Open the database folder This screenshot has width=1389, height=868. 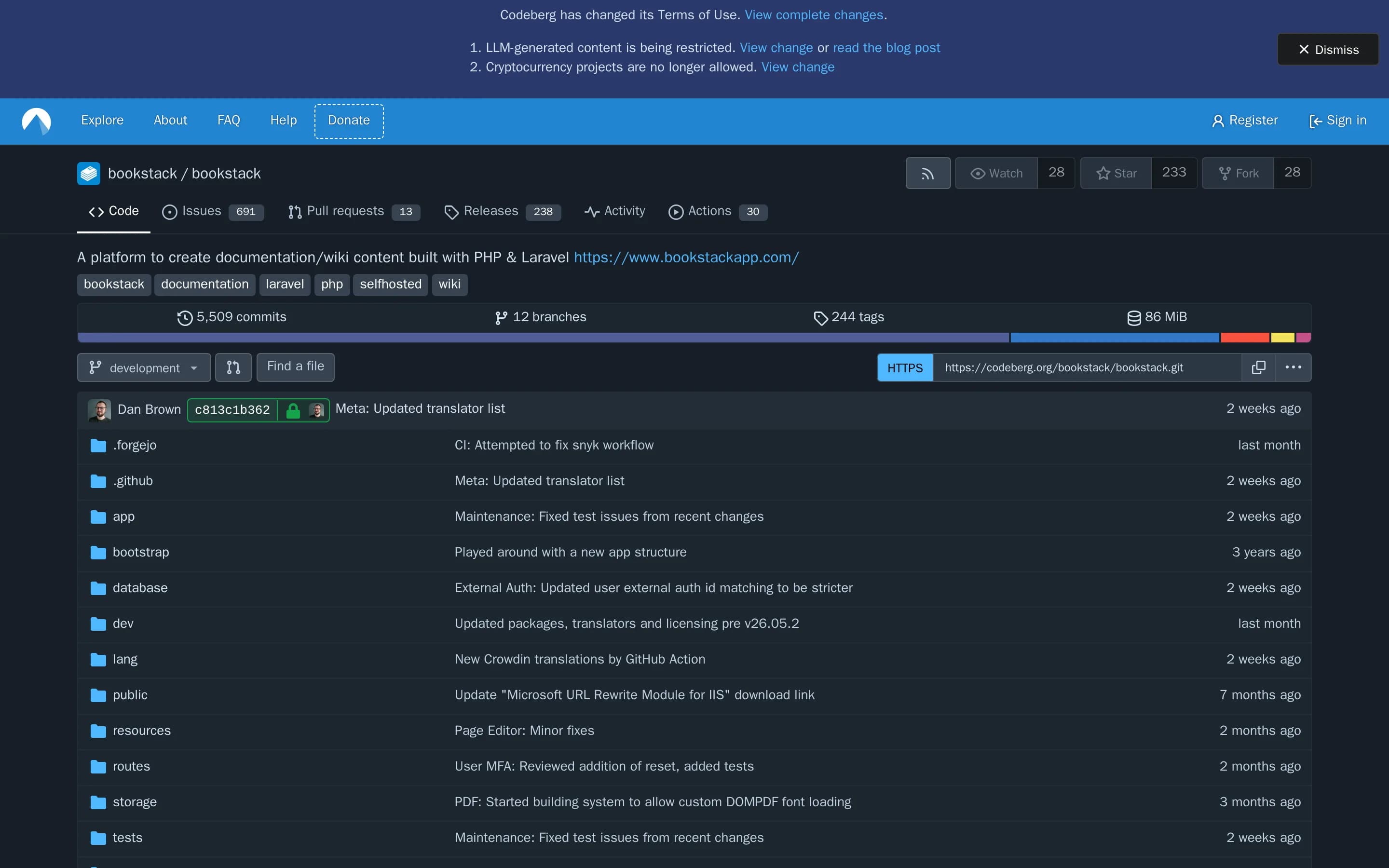tap(140, 588)
